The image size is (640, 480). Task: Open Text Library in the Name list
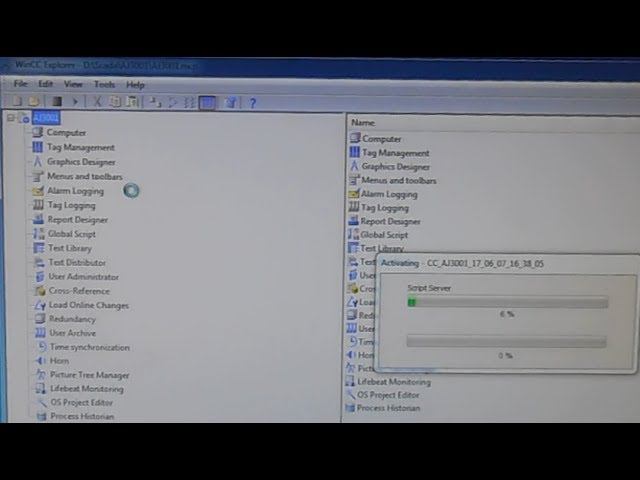click(x=382, y=248)
